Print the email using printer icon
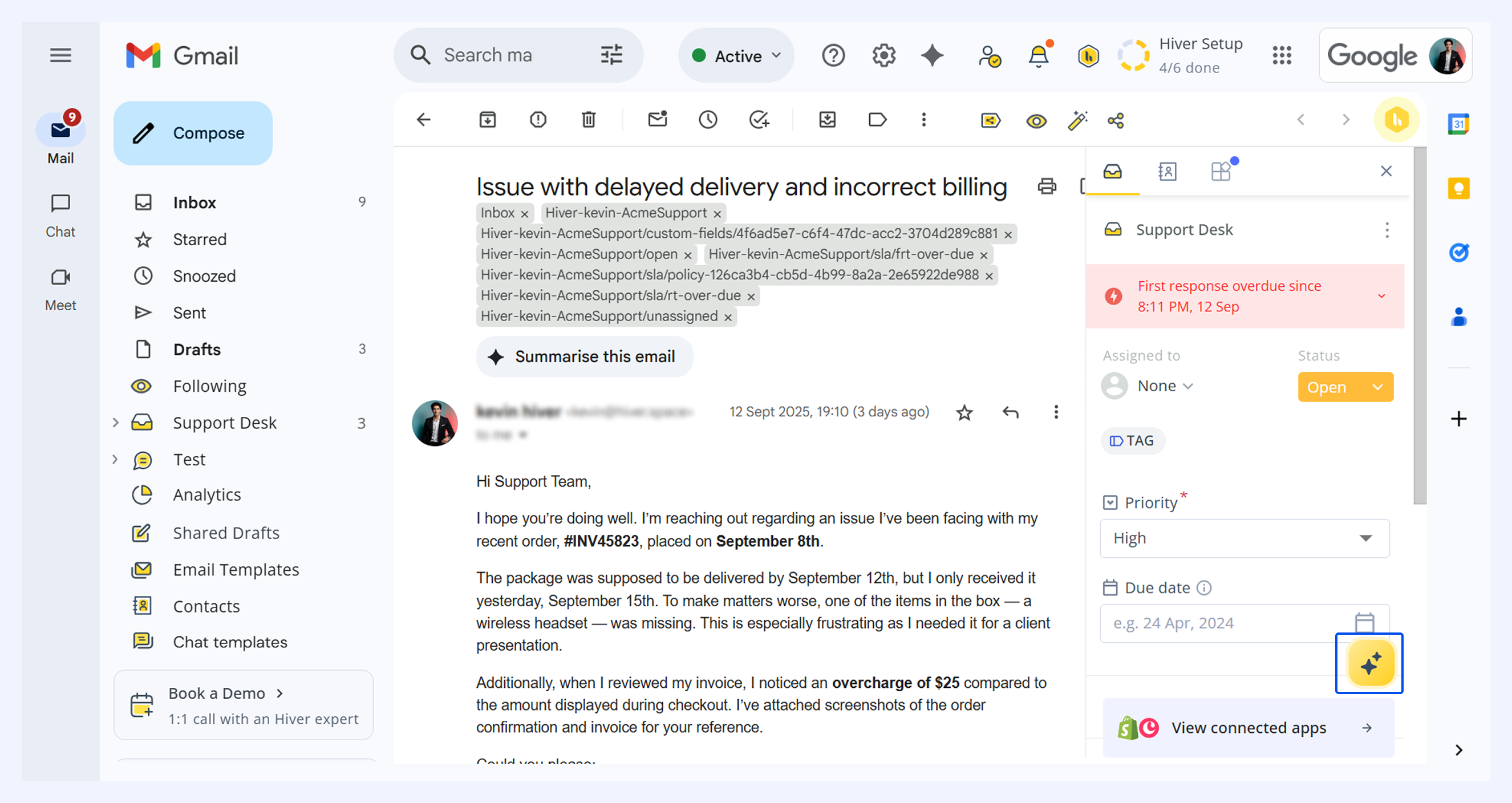The image size is (1512, 803). (x=1047, y=186)
